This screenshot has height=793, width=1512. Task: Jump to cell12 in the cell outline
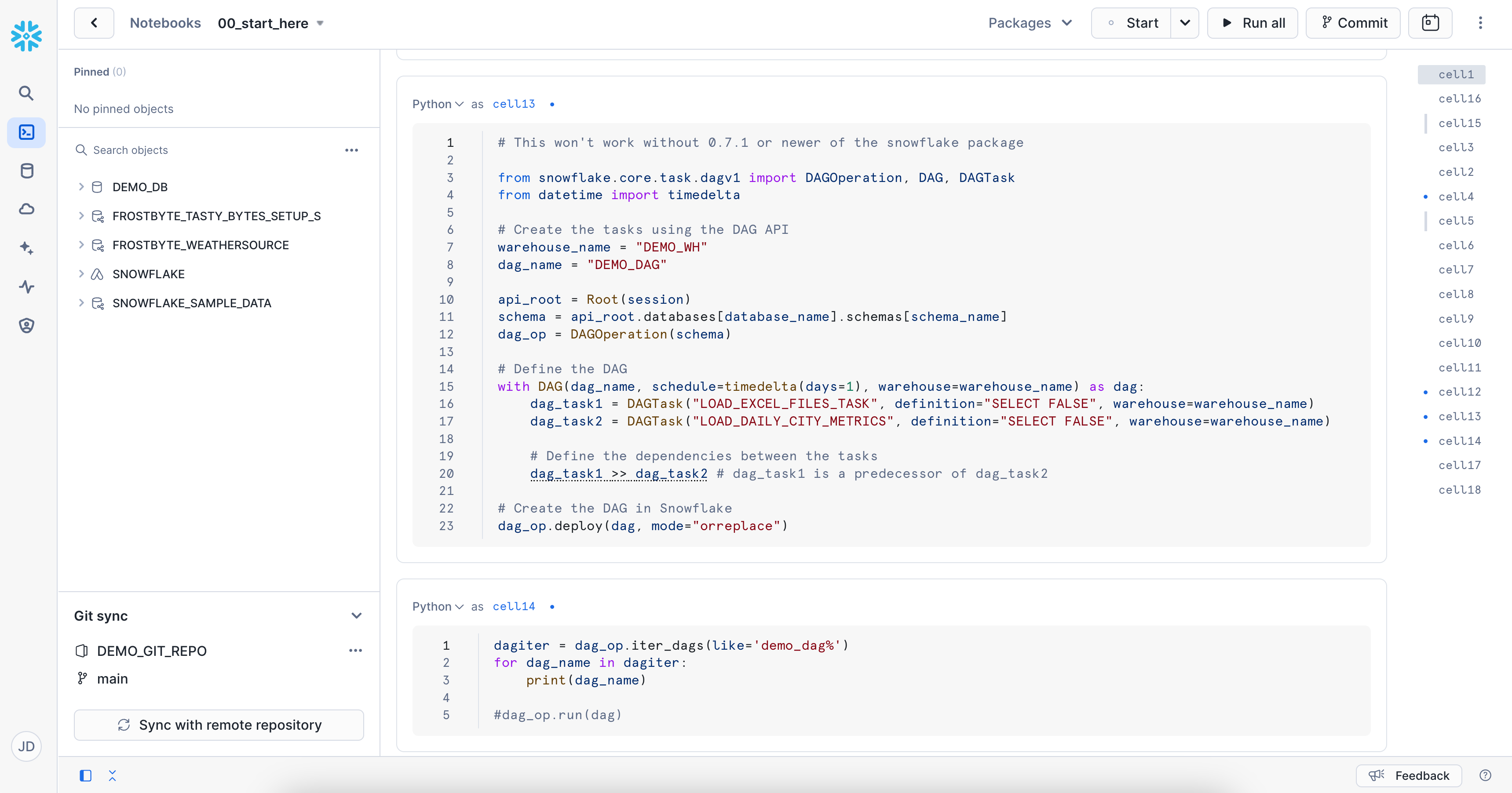1459,392
